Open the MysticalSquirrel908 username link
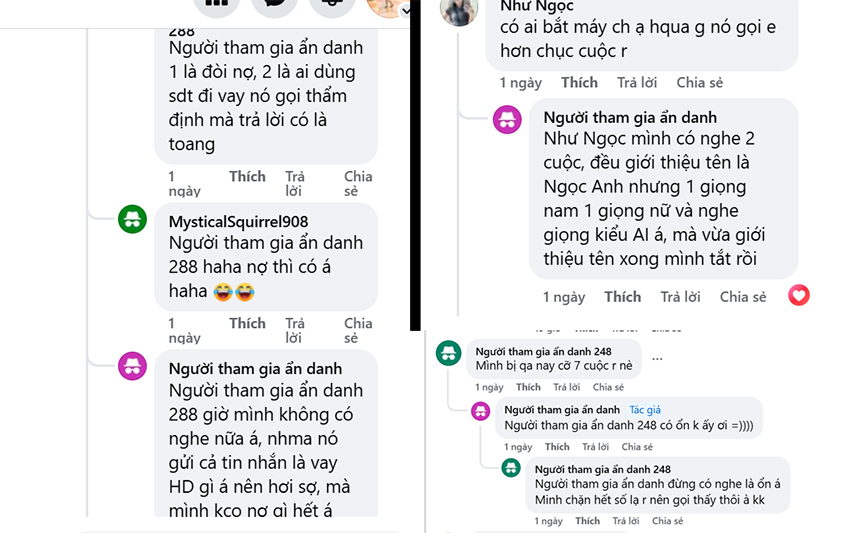 [238, 221]
